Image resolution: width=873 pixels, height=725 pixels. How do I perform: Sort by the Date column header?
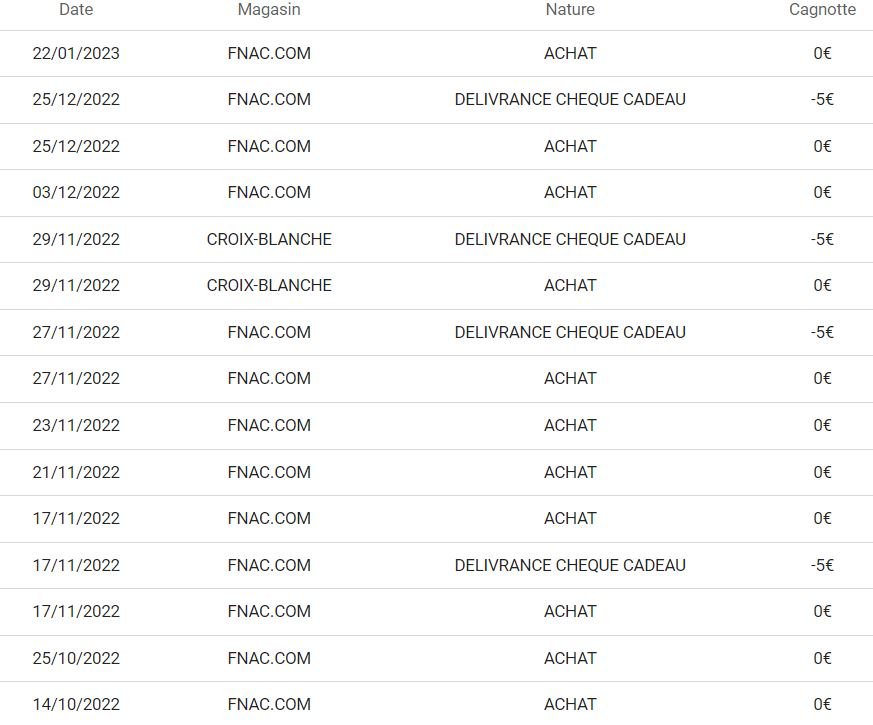click(76, 10)
